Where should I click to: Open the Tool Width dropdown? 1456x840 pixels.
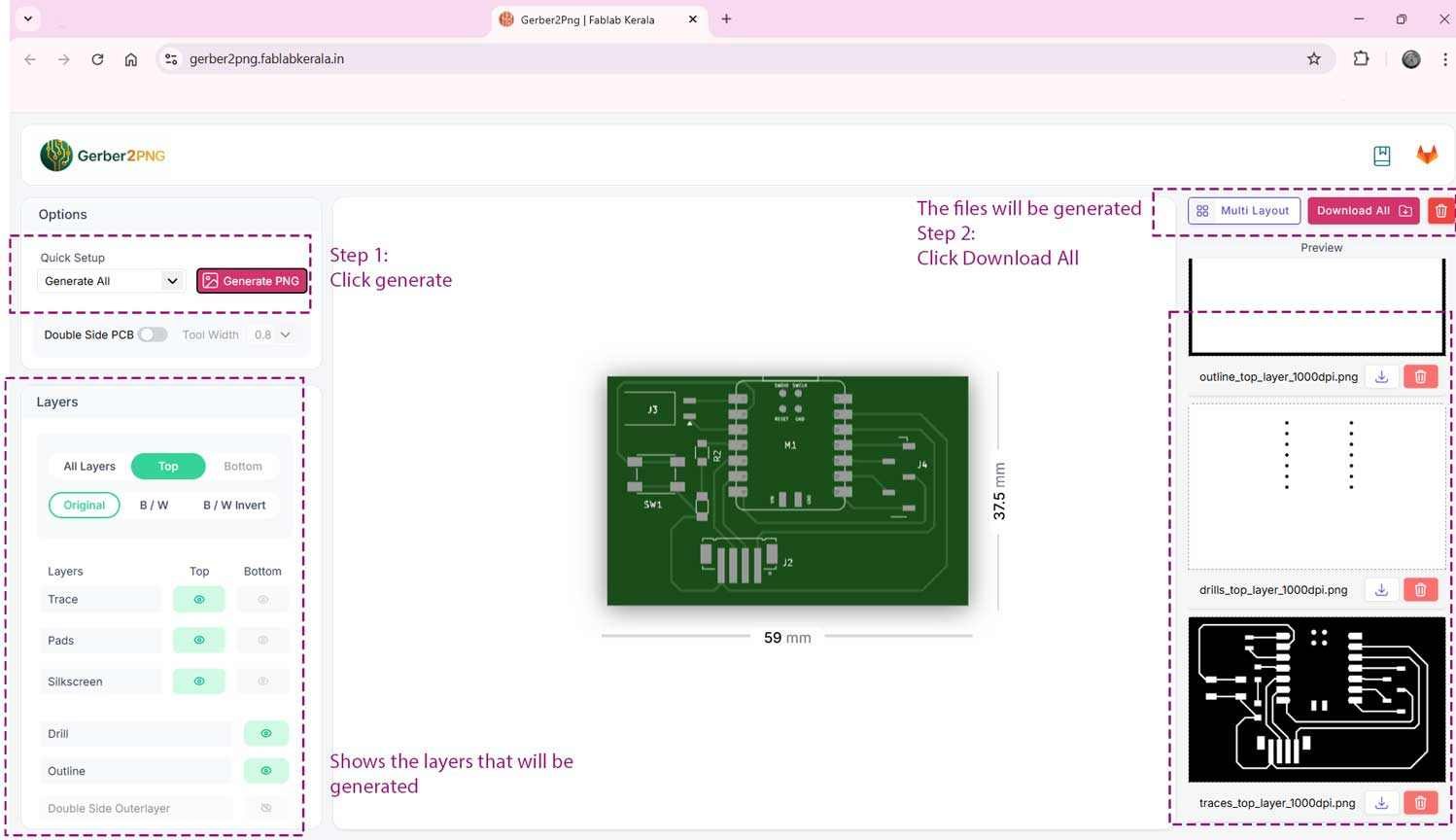pos(271,334)
